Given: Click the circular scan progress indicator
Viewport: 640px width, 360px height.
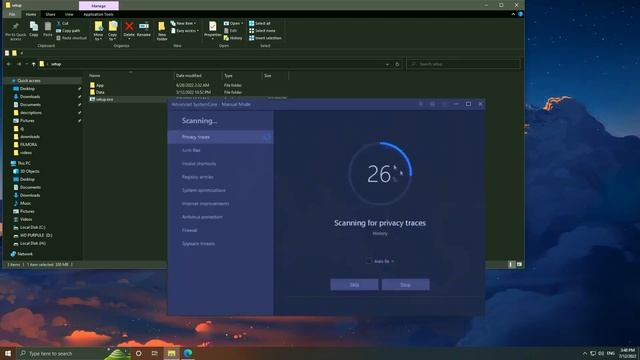Looking at the screenshot, I should click(x=380, y=173).
